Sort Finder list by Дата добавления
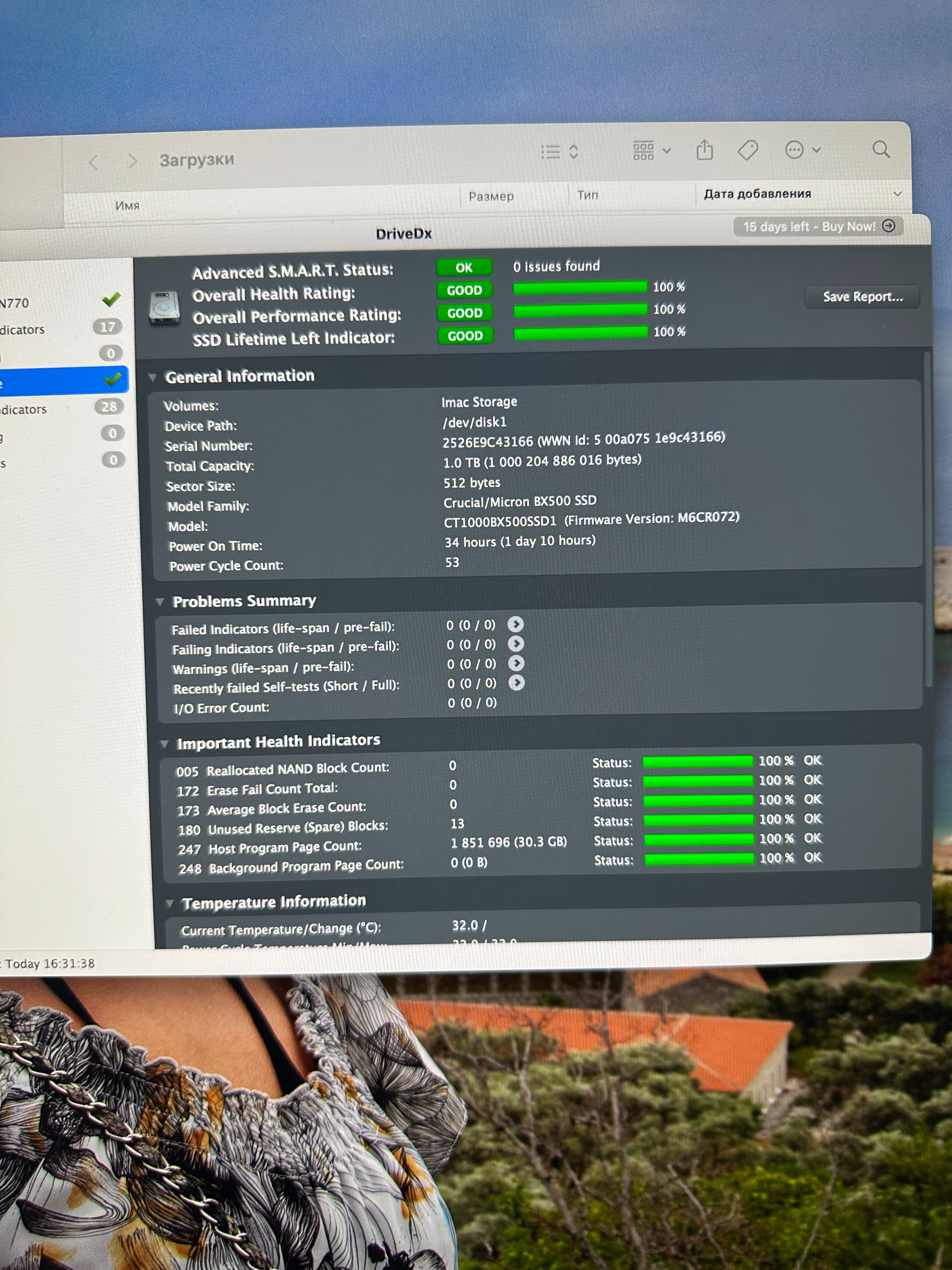 point(757,193)
